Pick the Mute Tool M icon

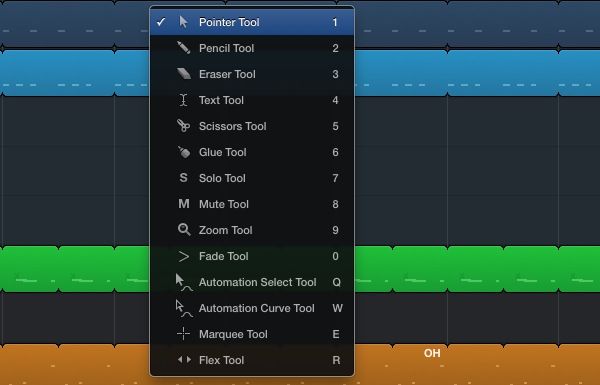[184, 204]
